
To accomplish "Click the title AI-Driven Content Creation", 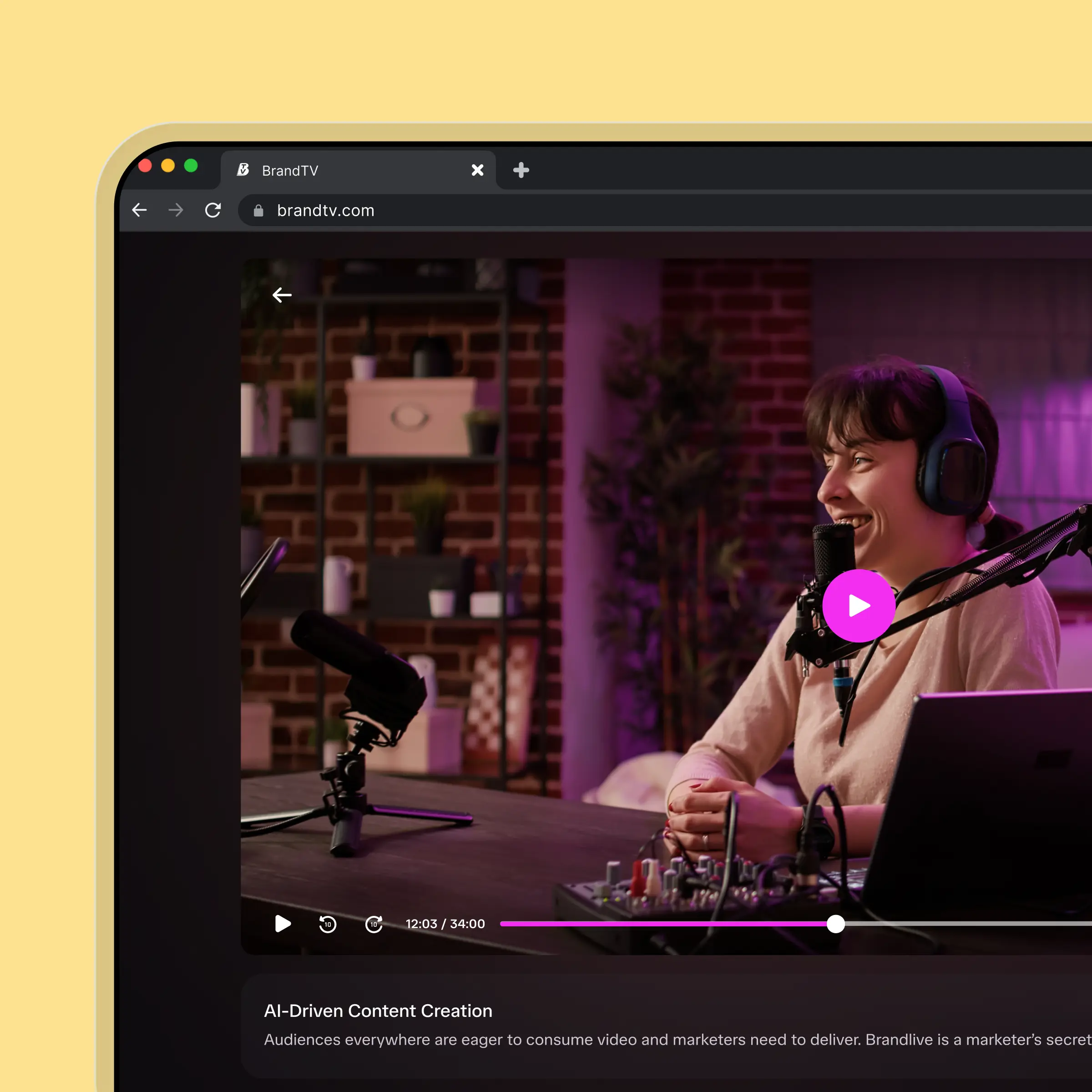I will coord(378,1011).
